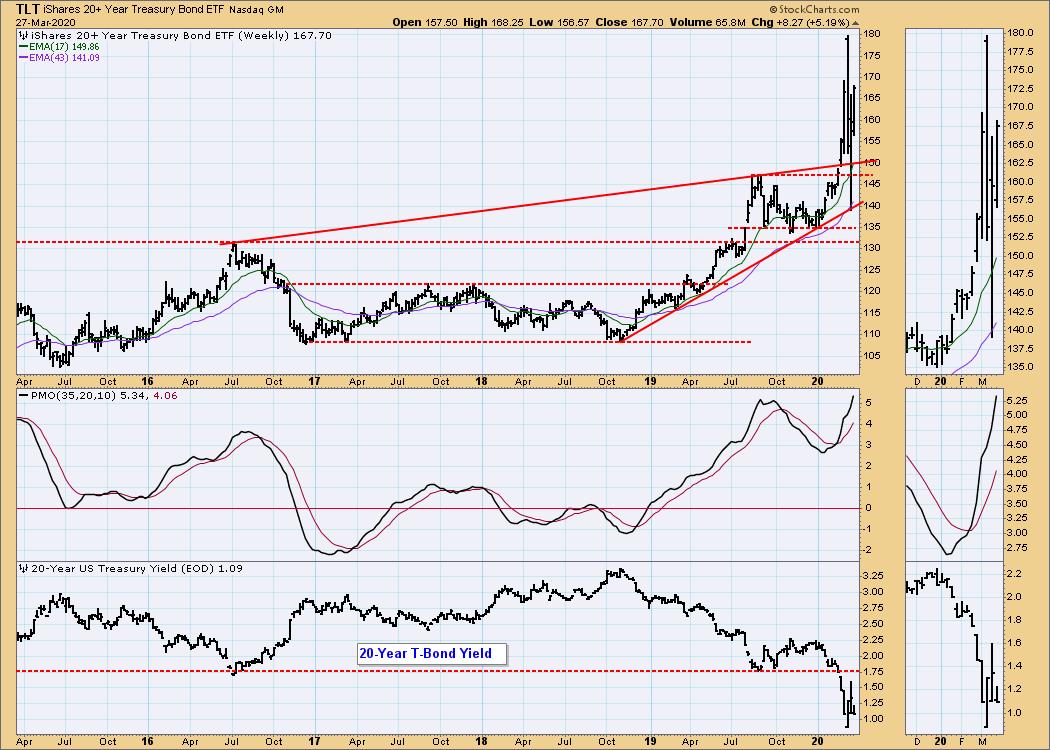Click the Low 156.57 value
The image size is (1050, 750).
click(x=561, y=22)
